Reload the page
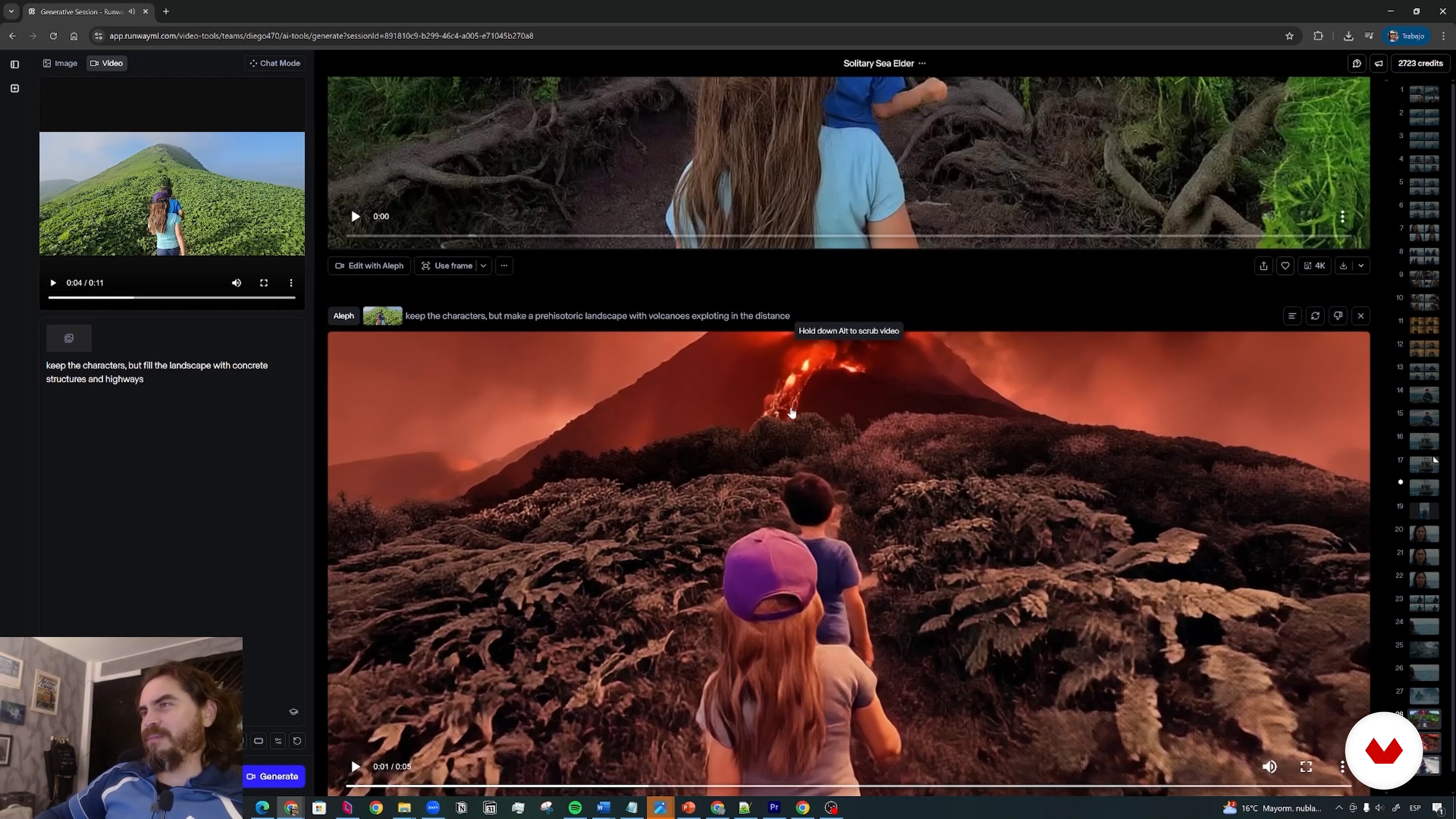The width and height of the screenshot is (1456, 819). click(x=53, y=36)
